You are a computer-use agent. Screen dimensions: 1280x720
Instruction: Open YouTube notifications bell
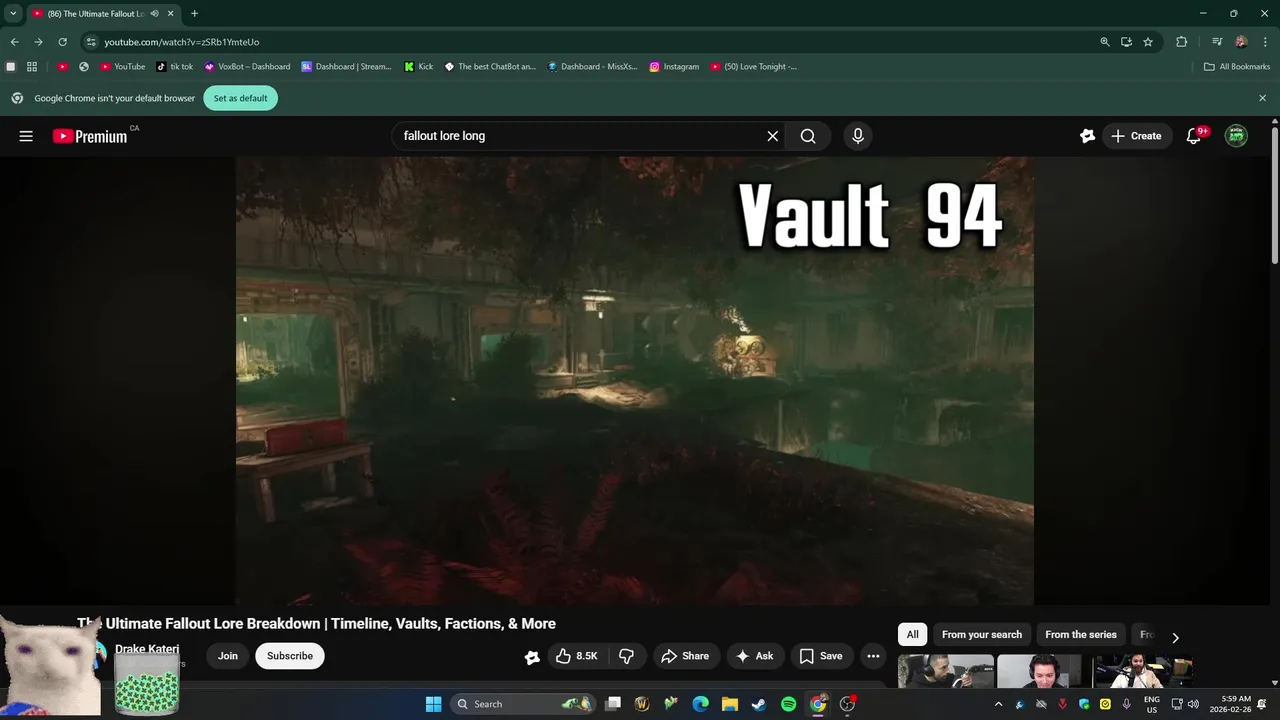pyautogui.click(x=1193, y=136)
